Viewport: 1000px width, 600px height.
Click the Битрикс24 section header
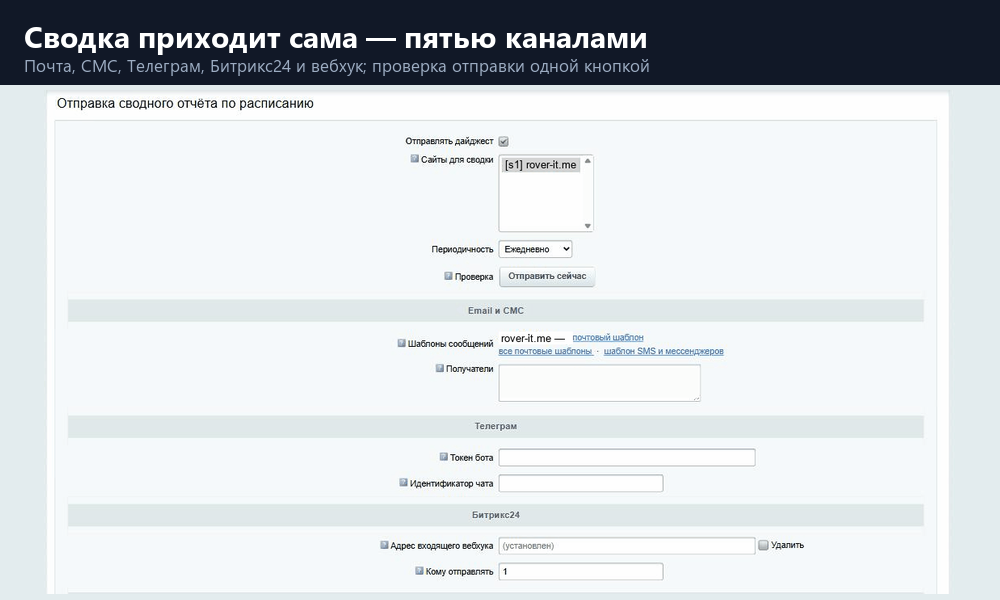[496, 515]
